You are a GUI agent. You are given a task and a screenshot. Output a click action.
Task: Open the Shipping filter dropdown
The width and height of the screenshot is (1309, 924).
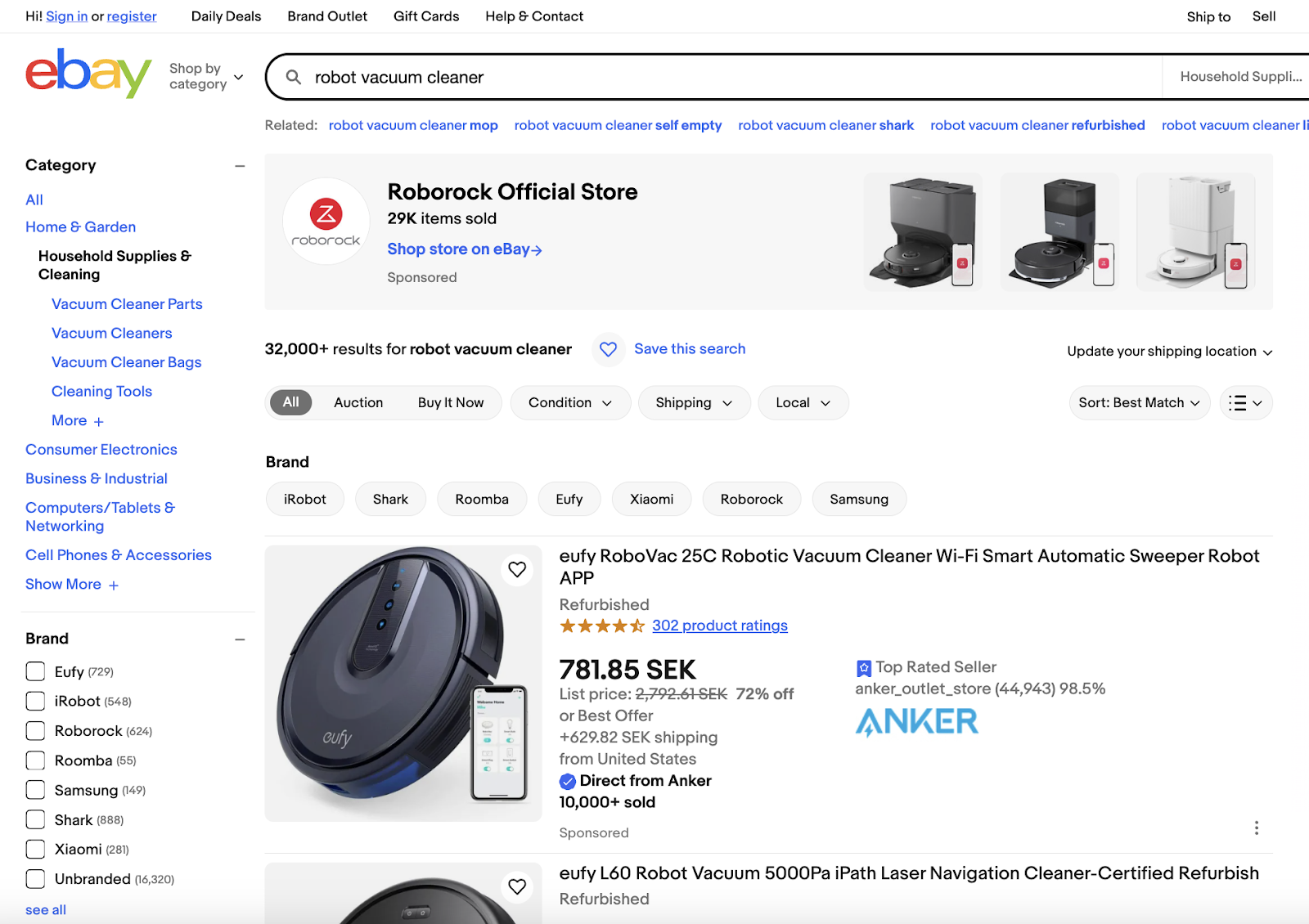click(x=694, y=402)
